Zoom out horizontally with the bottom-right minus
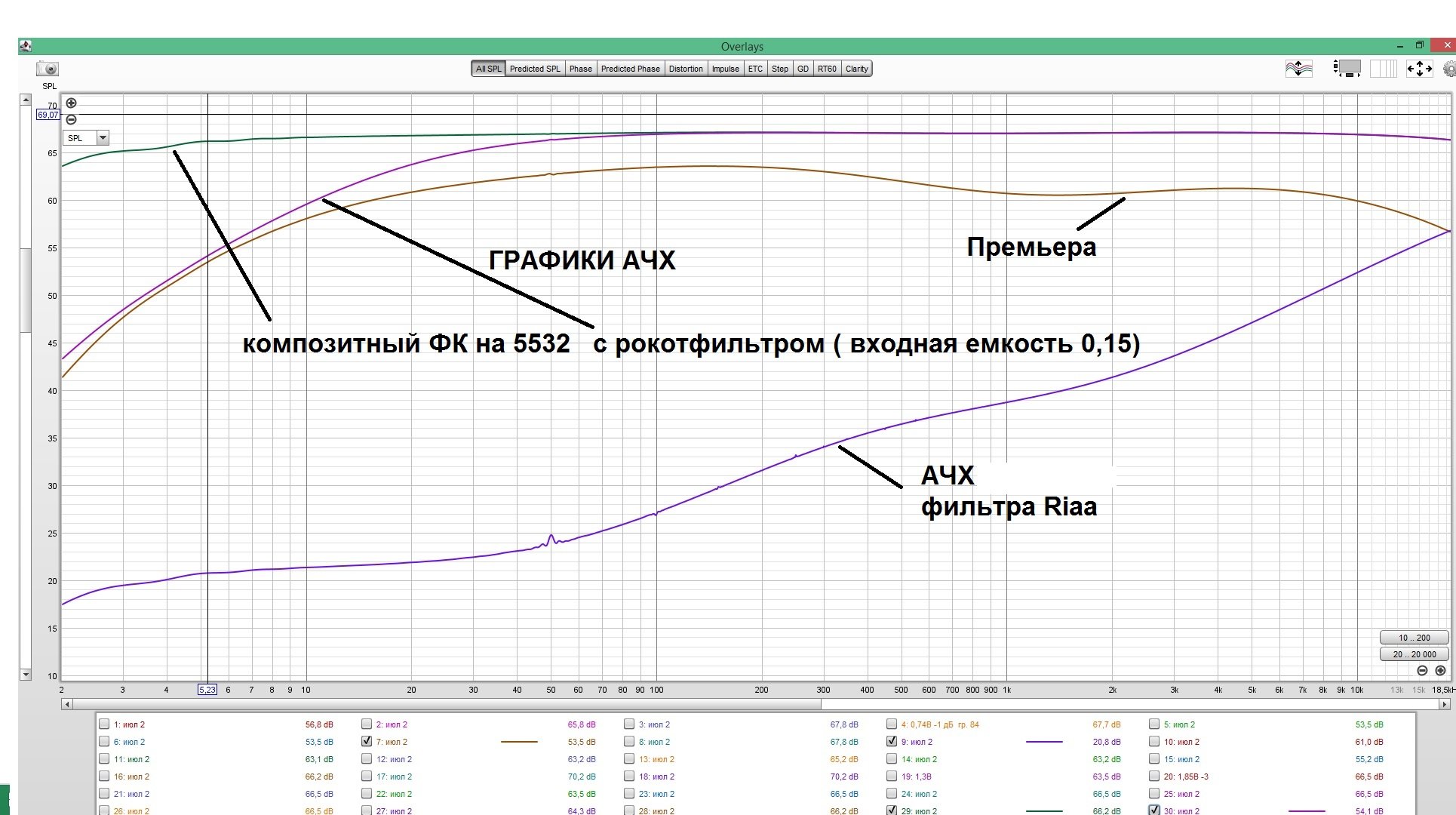The height and width of the screenshot is (815, 1456). pyautogui.click(x=1422, y=670)
